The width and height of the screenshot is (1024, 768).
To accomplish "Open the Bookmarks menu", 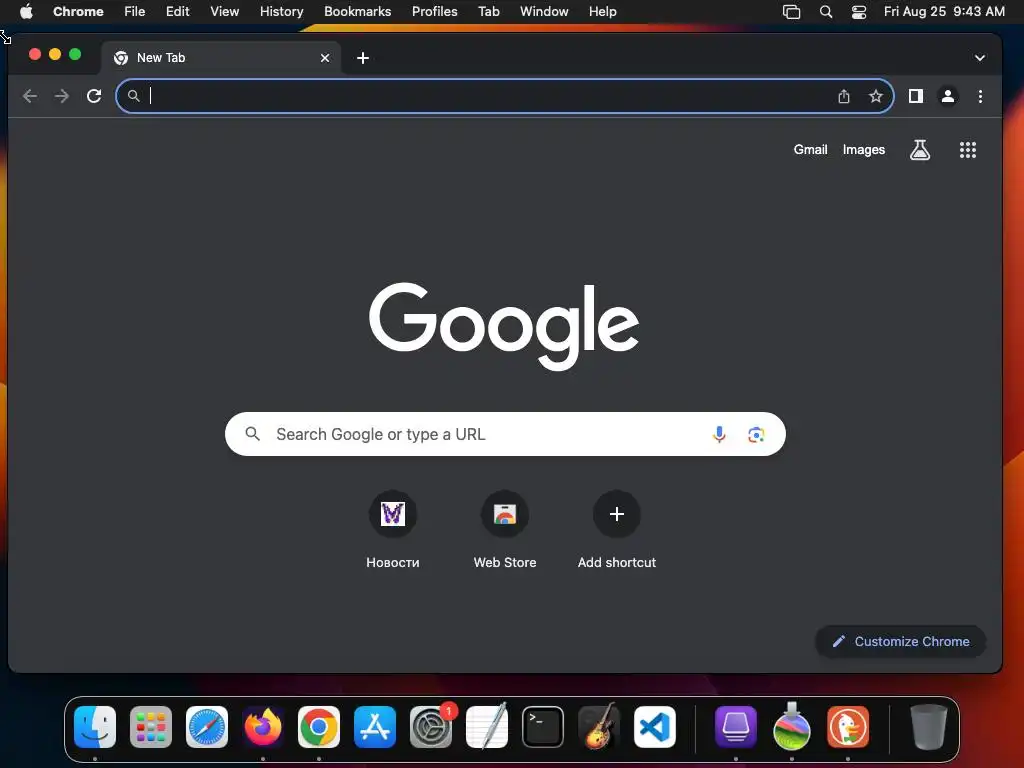I will coord(357,12).
